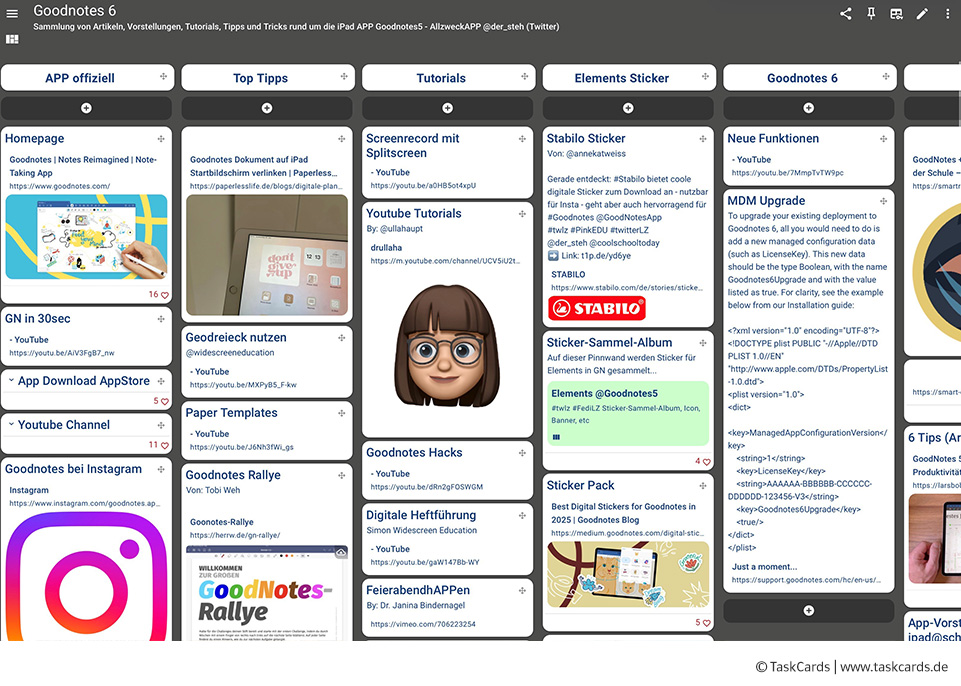Open Goodnotes Hacks YouTube link
This screenshot has height=686, width=961.
coord(427,487)
